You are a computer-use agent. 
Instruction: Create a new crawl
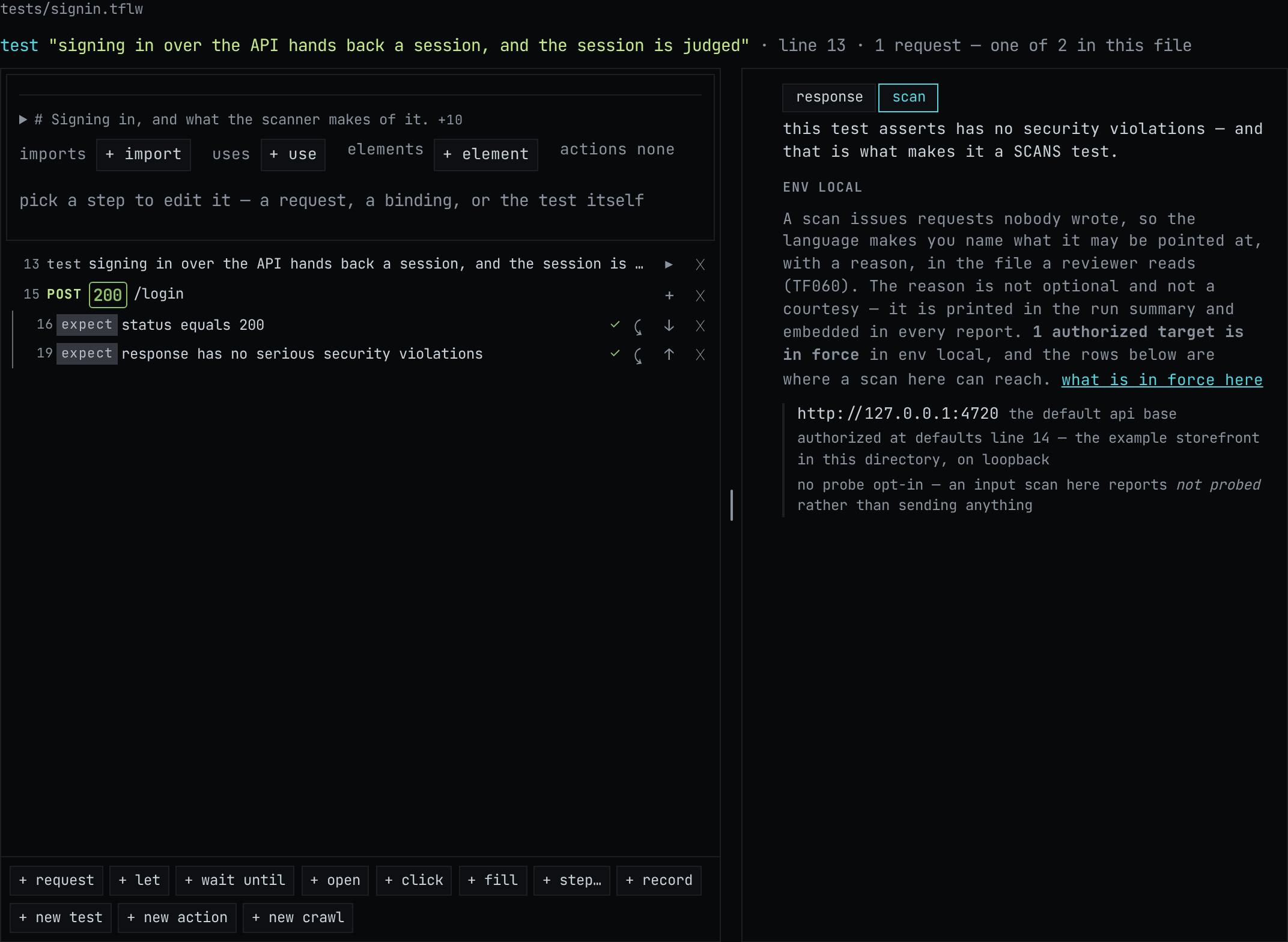(298, 918)
